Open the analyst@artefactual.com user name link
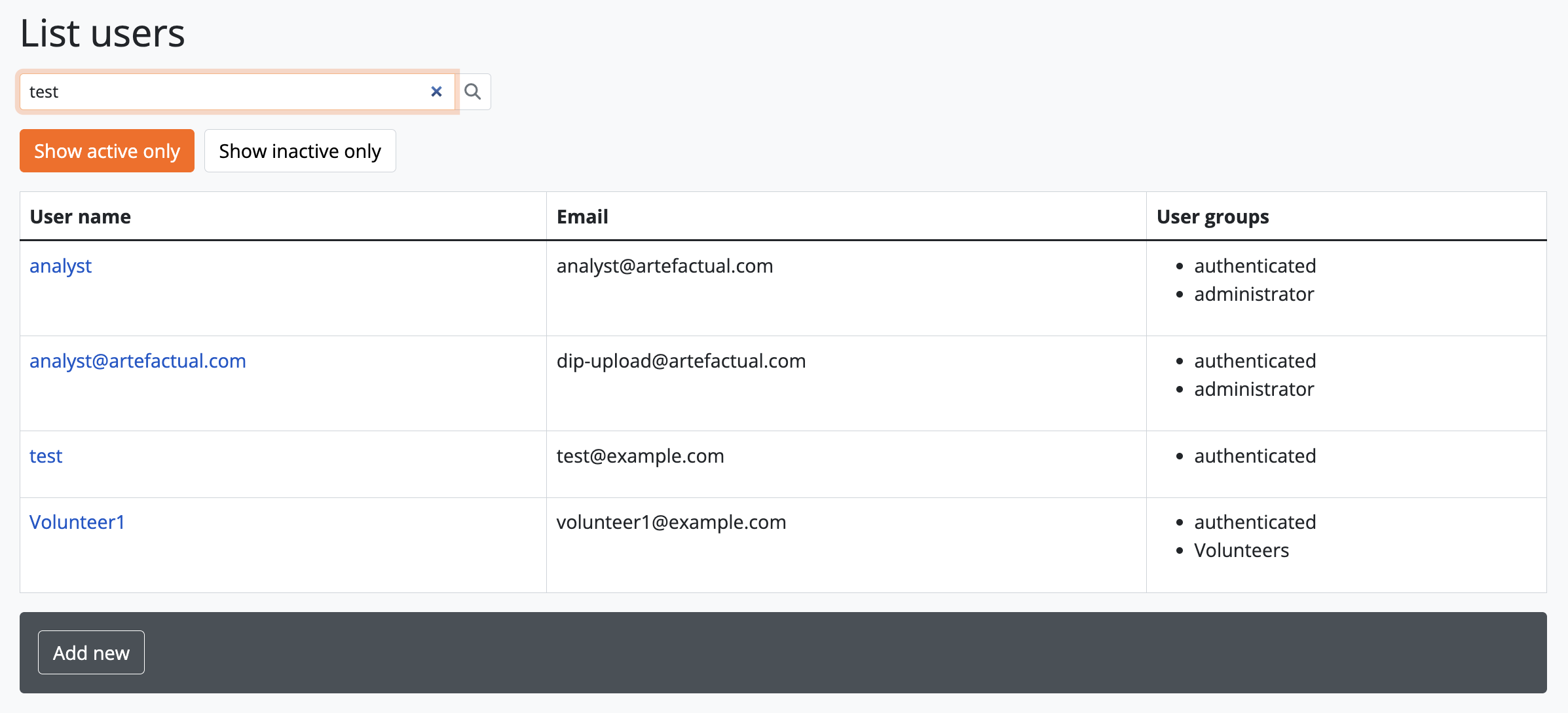This screenshot has height=713, width=1568. coord(138,361)
